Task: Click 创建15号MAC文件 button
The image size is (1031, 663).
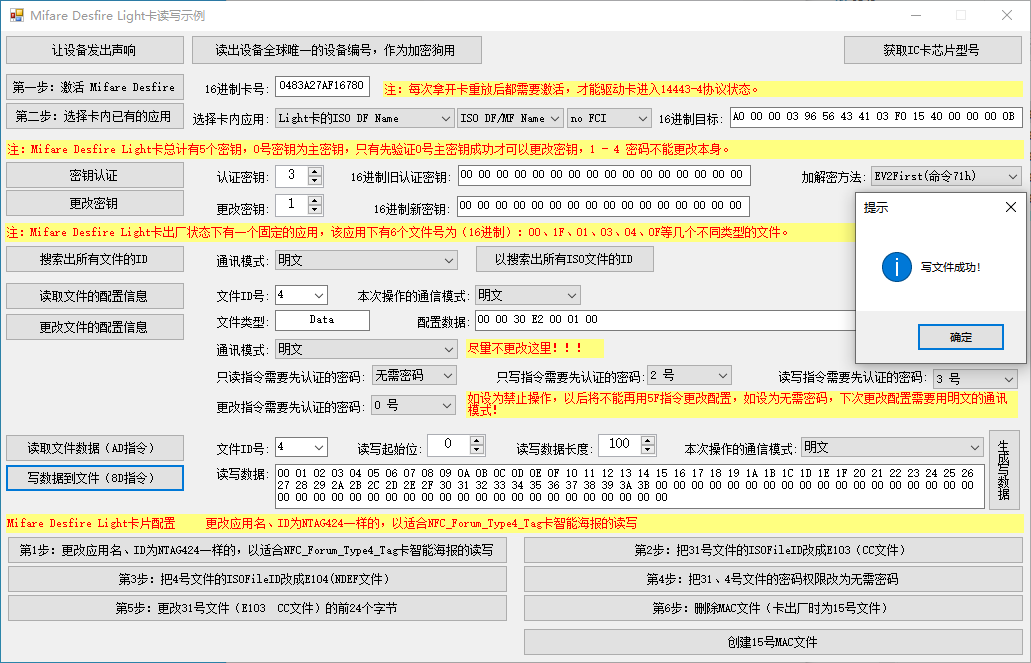Action: click(x=772, y=642)
